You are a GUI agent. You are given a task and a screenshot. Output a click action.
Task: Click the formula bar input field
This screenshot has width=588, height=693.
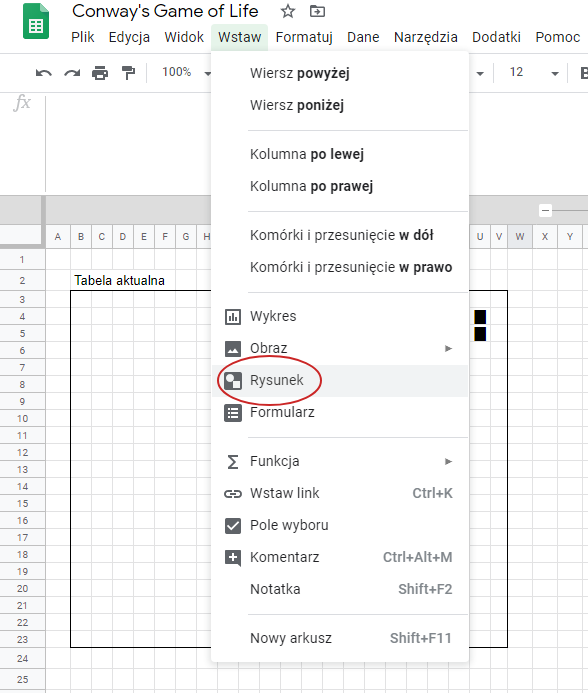(x=128, y=144)
